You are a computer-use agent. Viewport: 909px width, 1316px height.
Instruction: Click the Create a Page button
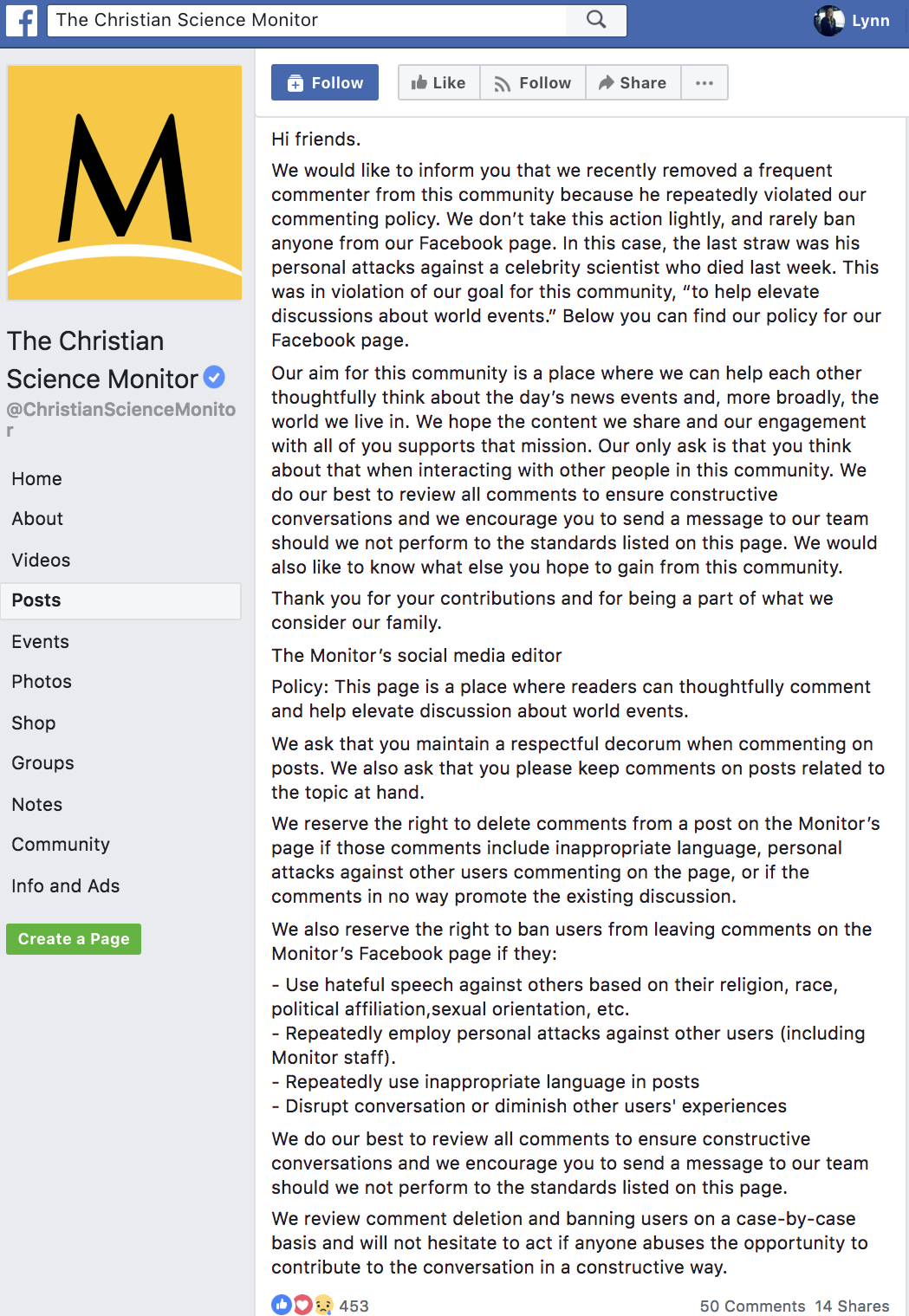pyautogui.click(x=73, y=938)
